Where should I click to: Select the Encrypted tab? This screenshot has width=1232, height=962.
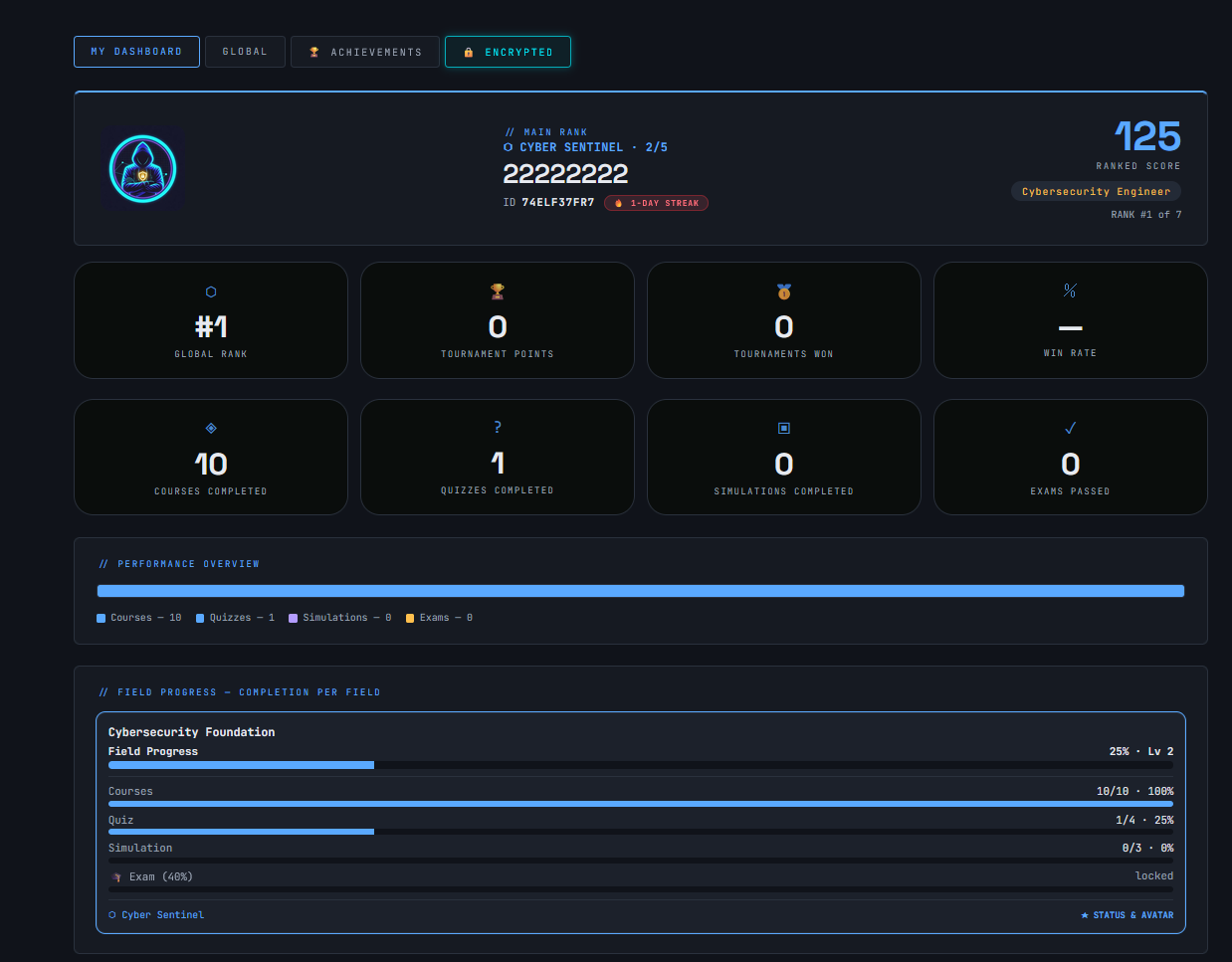point(508,52)
